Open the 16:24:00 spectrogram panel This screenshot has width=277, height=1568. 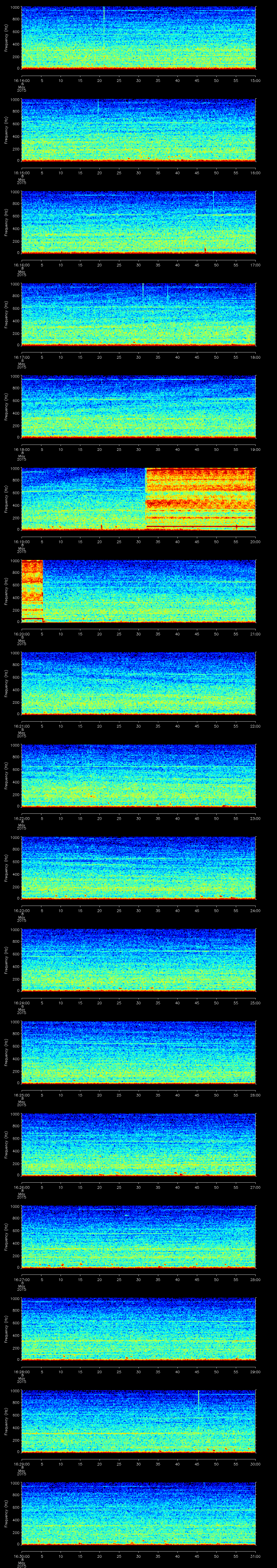139,960
